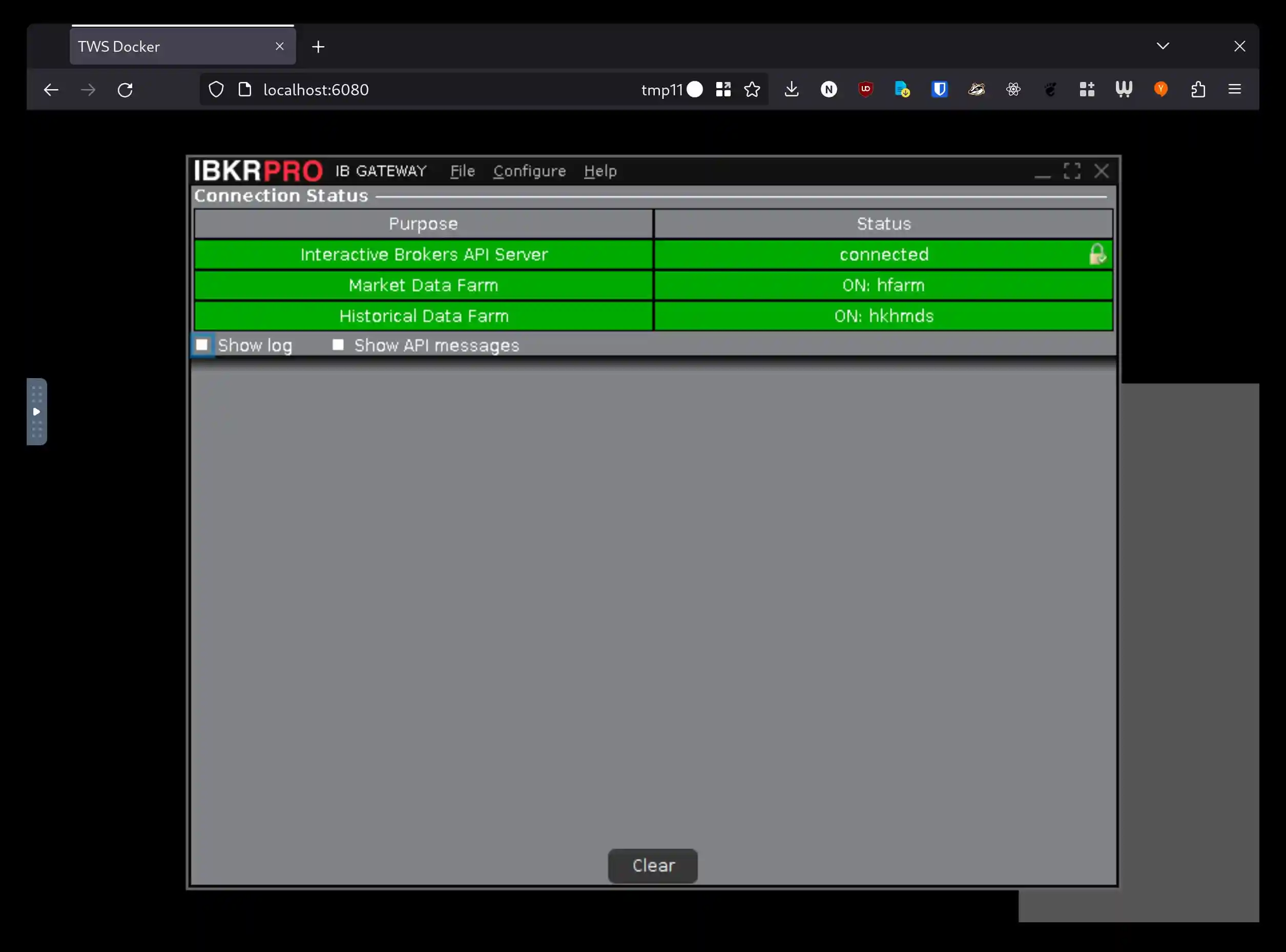Image resolution: width=1286 pixels, height=952 pixels.
Task: Open the Bitwarden extension icon
Action: (x=939, y=89)
